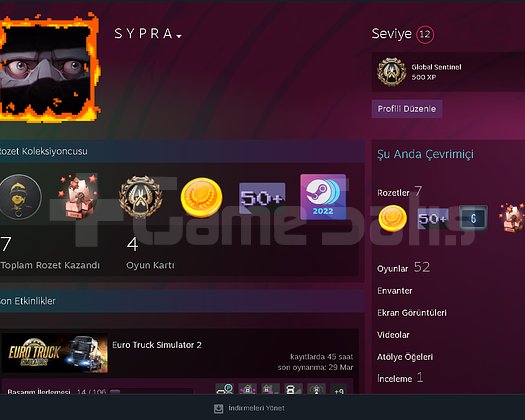
Task: Open the Toplam Rozet Kazandı counter
Action: pyautogui.click(x=50, y=253)
